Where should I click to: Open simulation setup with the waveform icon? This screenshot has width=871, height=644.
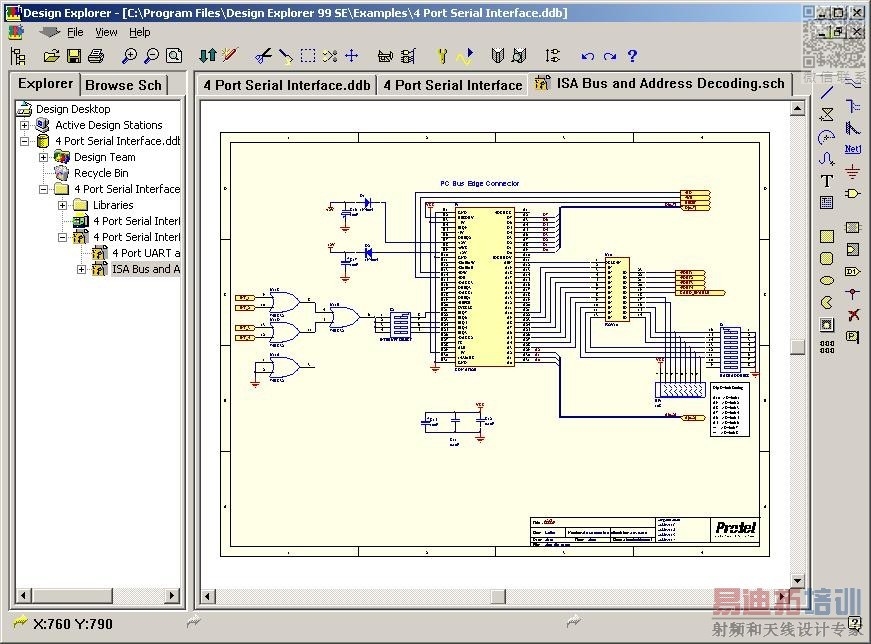(465, 56)
